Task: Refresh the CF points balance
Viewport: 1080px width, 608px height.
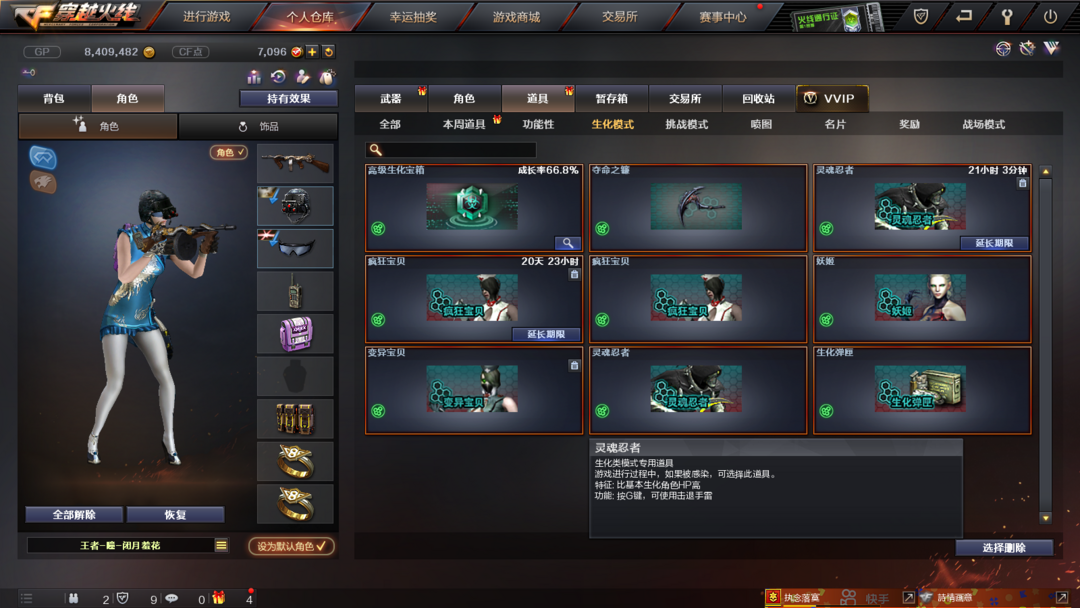Action: point(329,52)
